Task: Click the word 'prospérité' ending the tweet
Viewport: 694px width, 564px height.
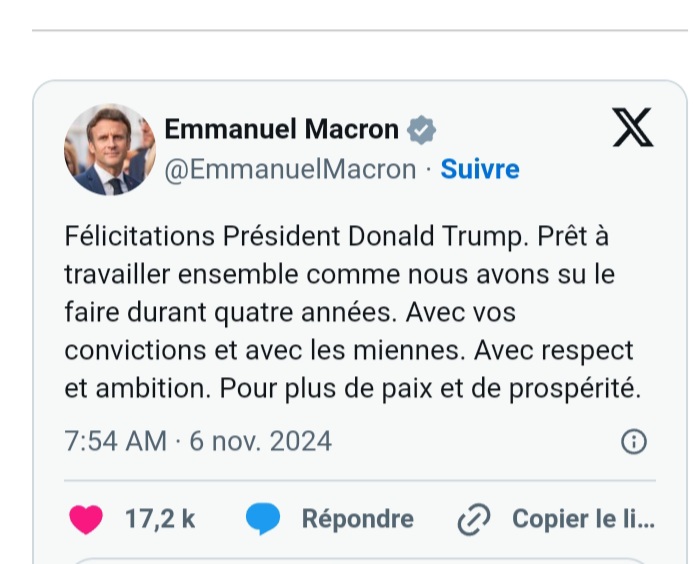Action: pos(577,389)
